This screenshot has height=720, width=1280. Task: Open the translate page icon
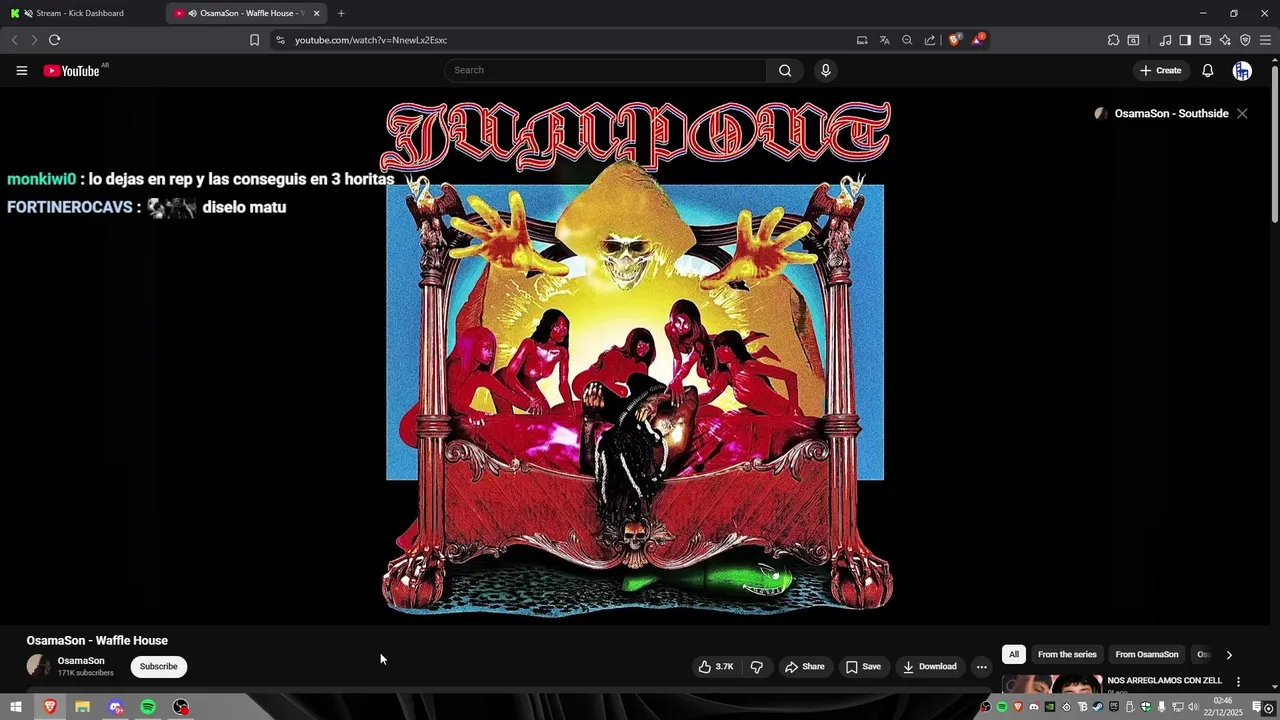[x=884, y=40]
